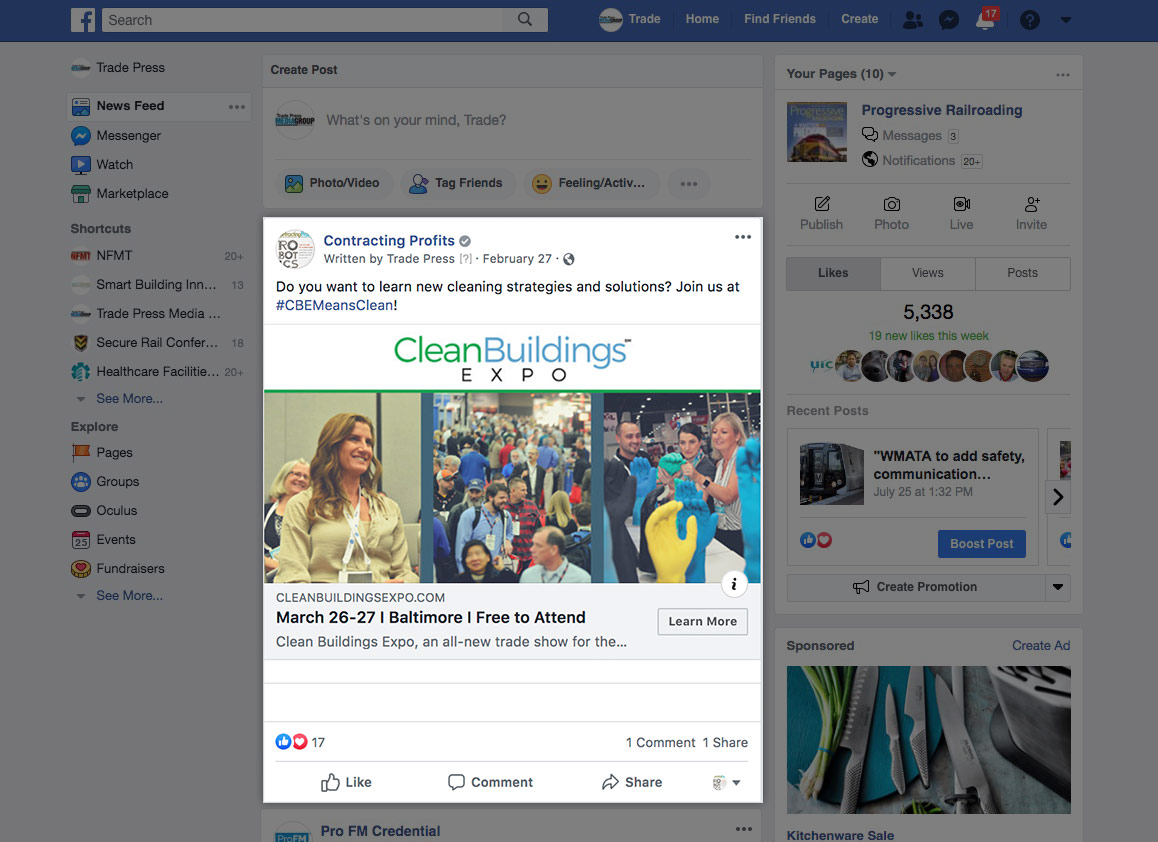Click the Feeling/Activ... button
The image size is (1158, 842).
[x=592, y=183]
